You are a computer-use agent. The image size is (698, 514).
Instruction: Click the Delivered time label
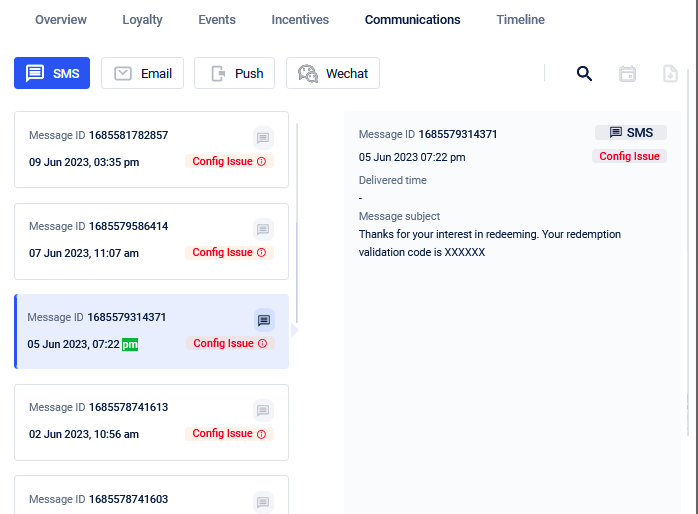(x=393, y=180)
